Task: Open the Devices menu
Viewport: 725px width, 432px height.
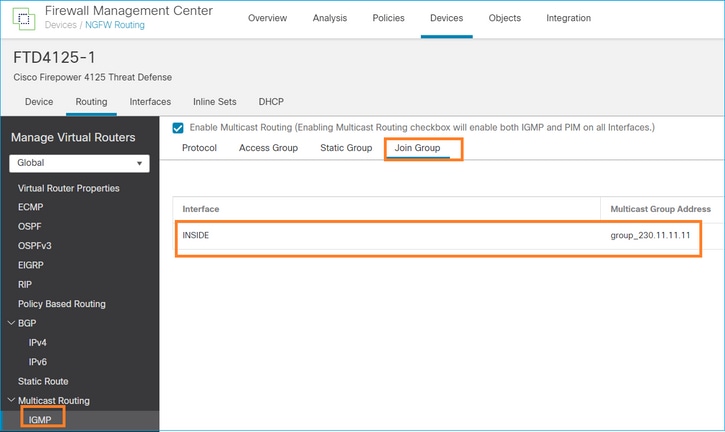Action: 446,18
